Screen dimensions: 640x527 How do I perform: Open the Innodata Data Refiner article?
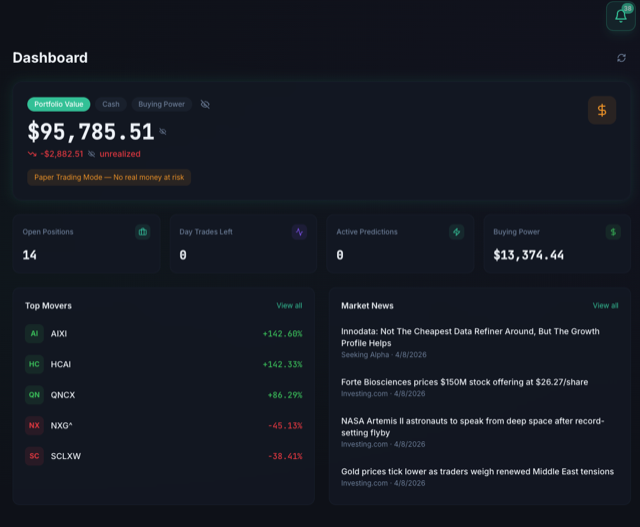(x=480, y=342)
